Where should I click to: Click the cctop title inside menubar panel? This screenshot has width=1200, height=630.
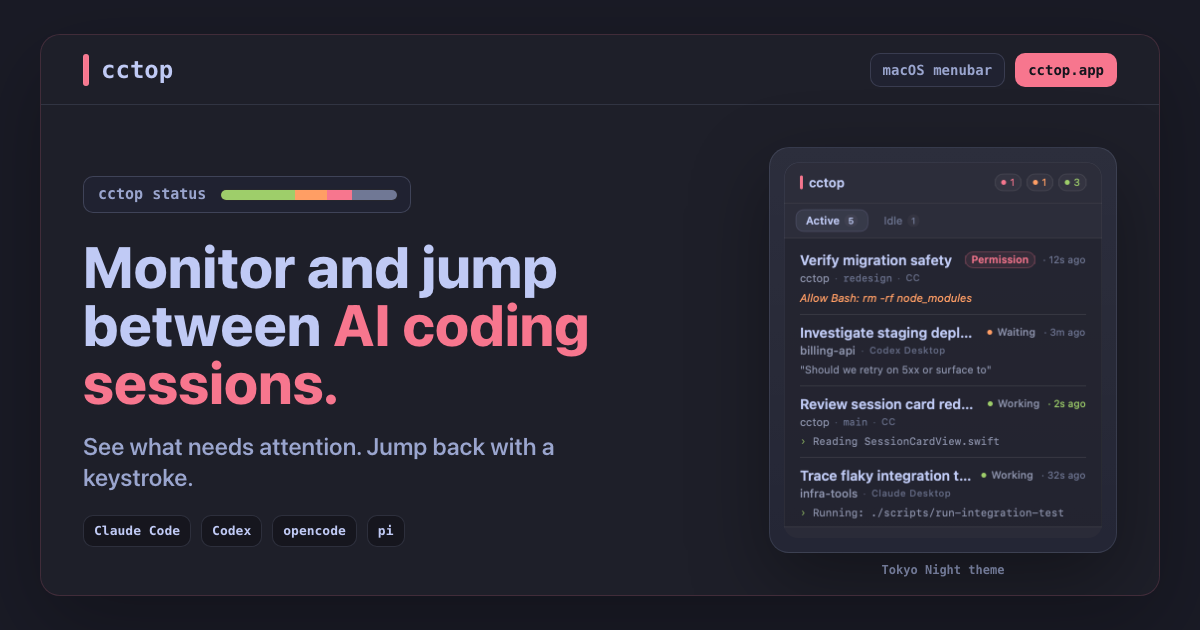[x=827, y=183]
